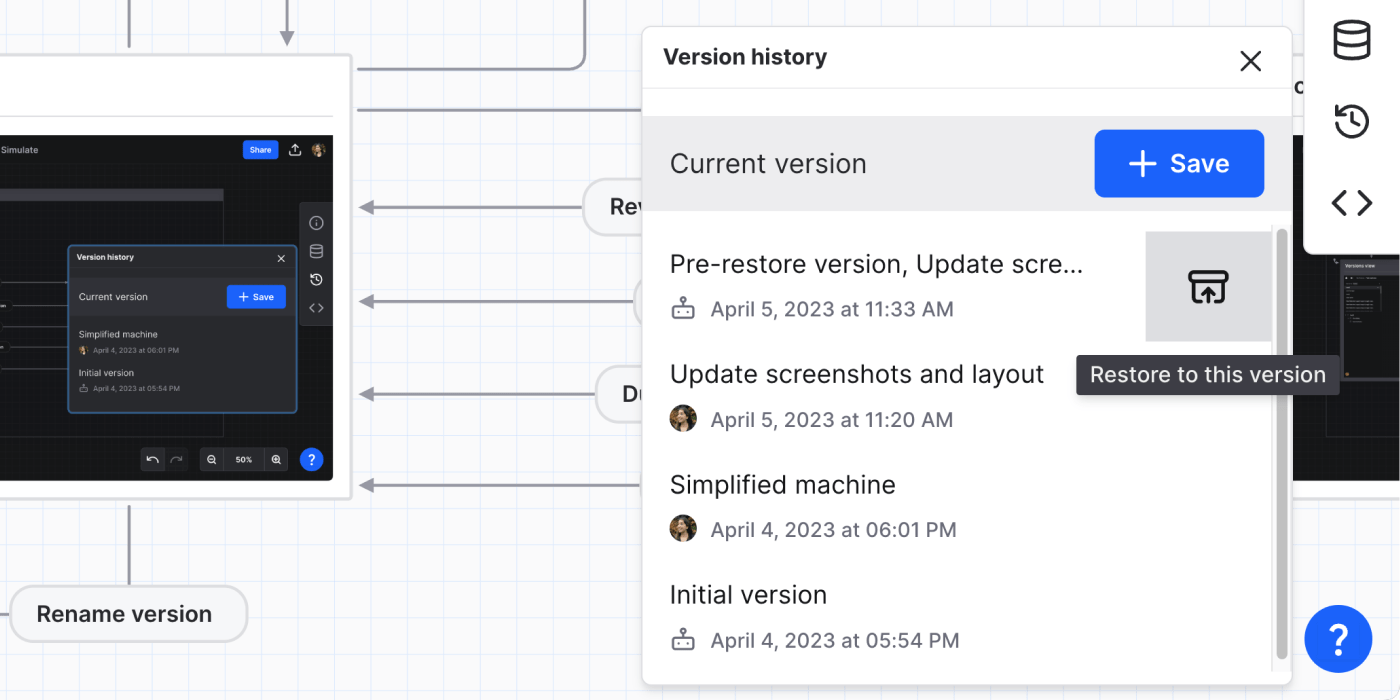Restore to the Pre-restore version using the archive icon

coord(1208,287)
